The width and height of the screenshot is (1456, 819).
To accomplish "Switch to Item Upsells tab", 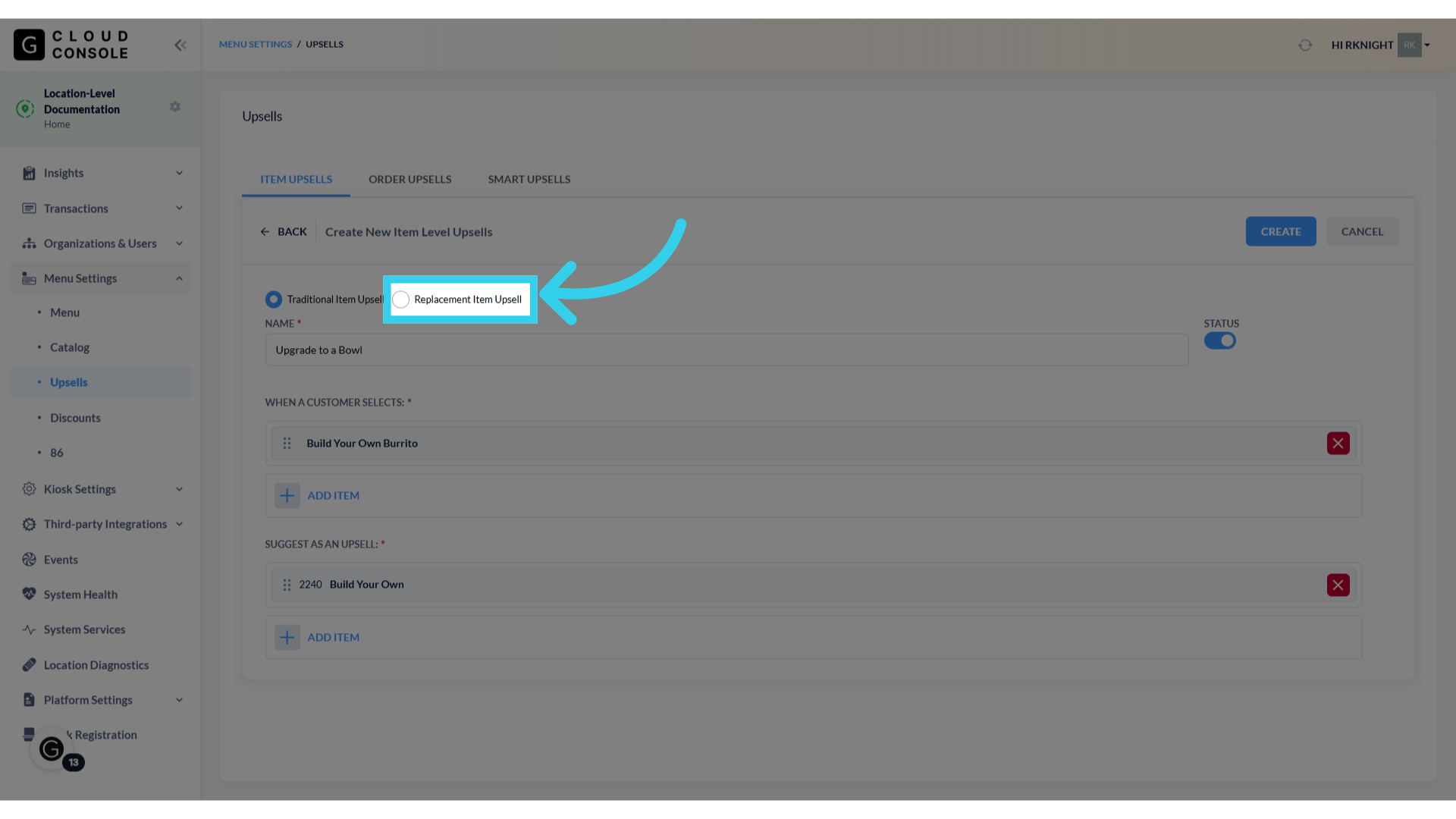I will point(296,180).
